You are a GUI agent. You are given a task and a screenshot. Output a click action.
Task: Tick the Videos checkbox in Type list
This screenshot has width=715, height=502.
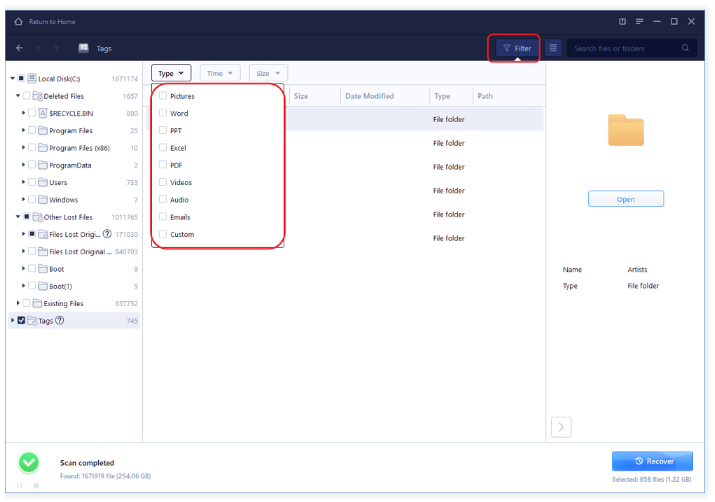pos(163,183)
